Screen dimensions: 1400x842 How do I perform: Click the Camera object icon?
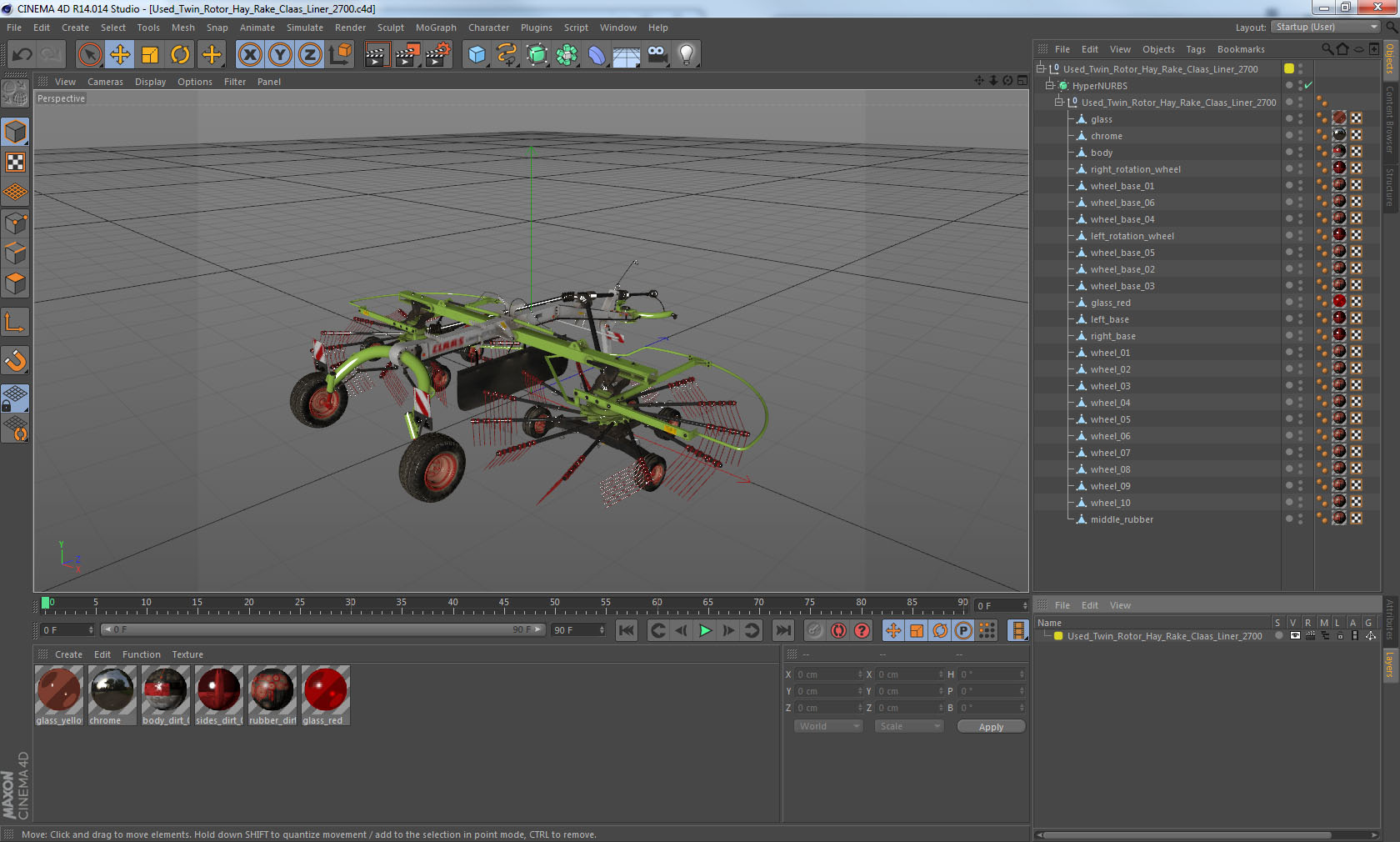pos(657,55)
